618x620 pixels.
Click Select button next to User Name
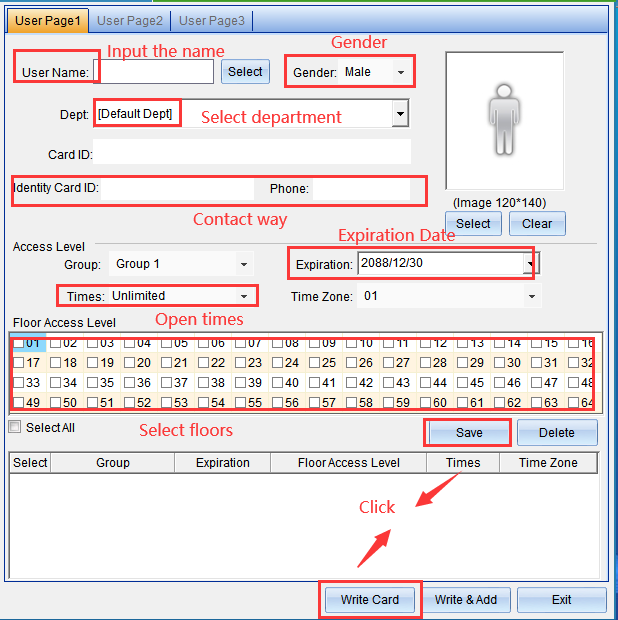(245, 72)
